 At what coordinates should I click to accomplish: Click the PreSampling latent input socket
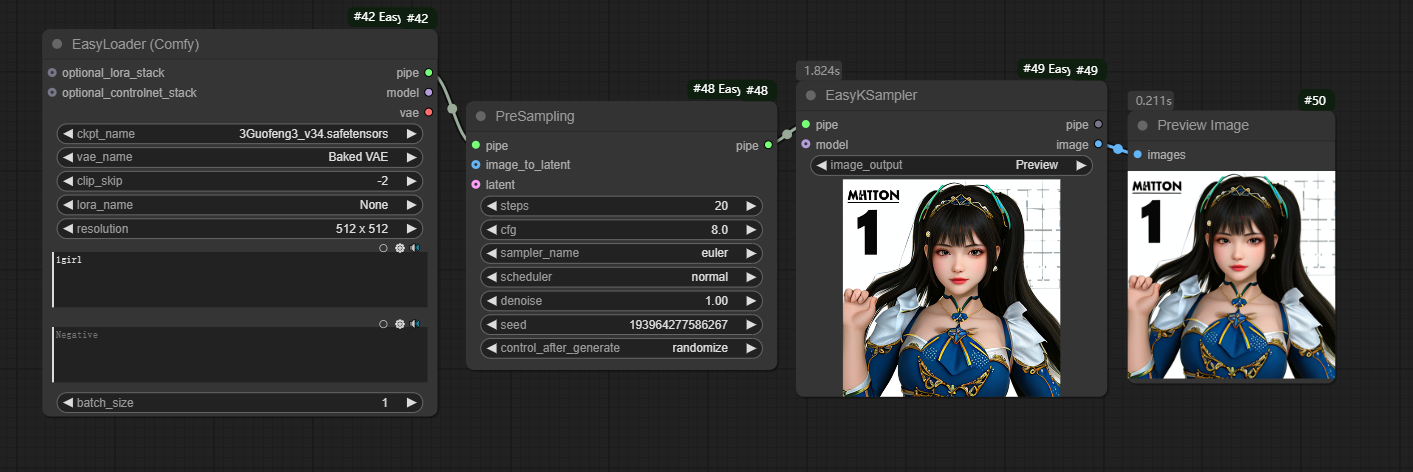pos(475,185)
